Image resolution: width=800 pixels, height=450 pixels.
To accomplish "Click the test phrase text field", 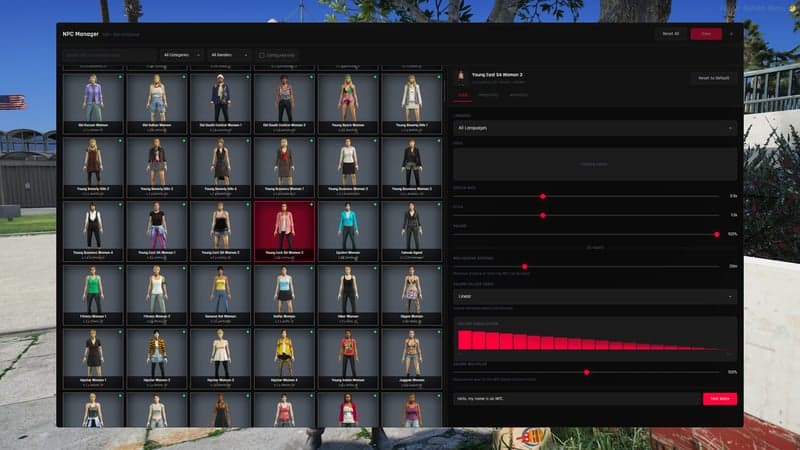I will pos(577,398).
